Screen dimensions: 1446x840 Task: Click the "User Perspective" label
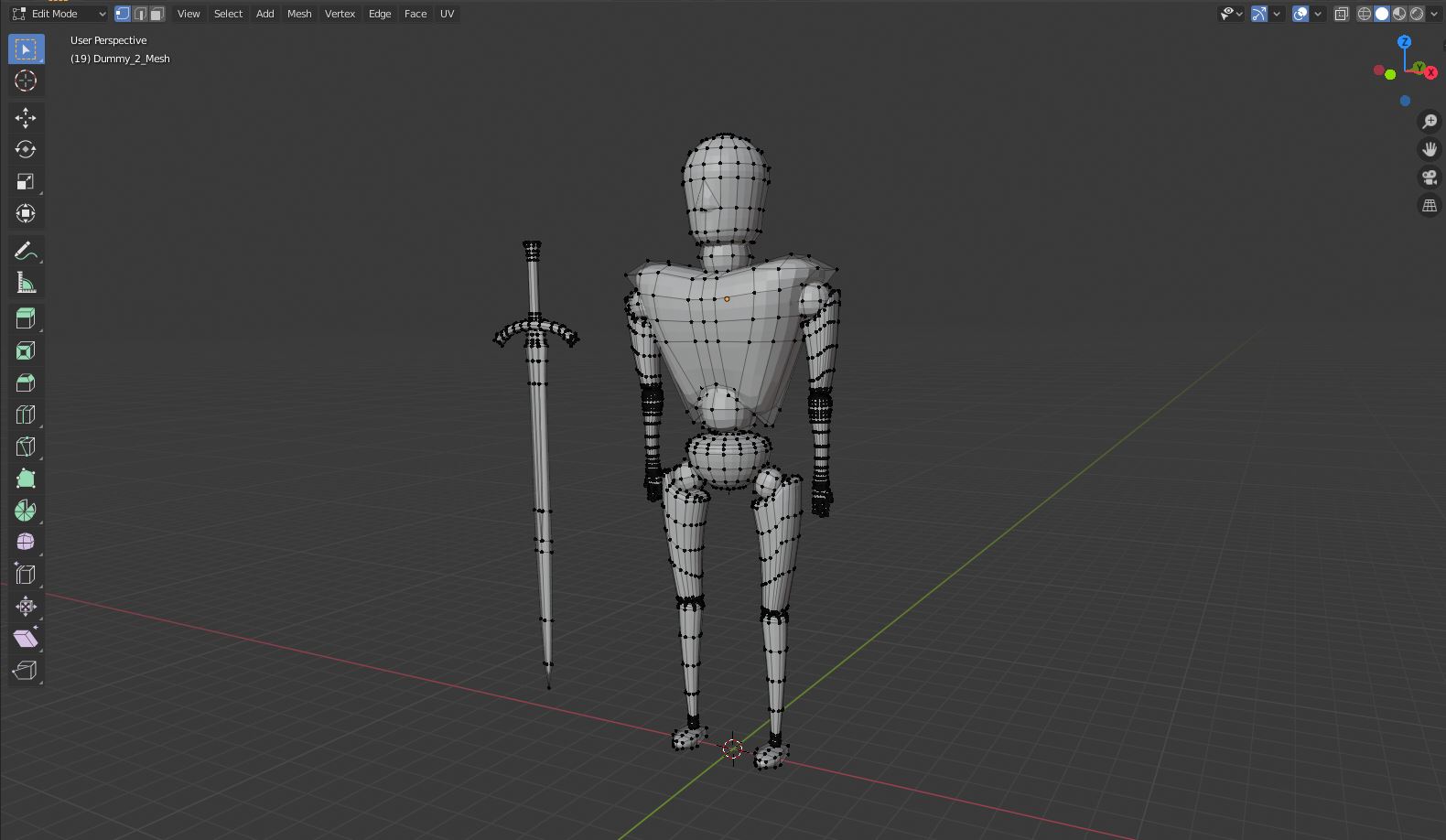108,40
